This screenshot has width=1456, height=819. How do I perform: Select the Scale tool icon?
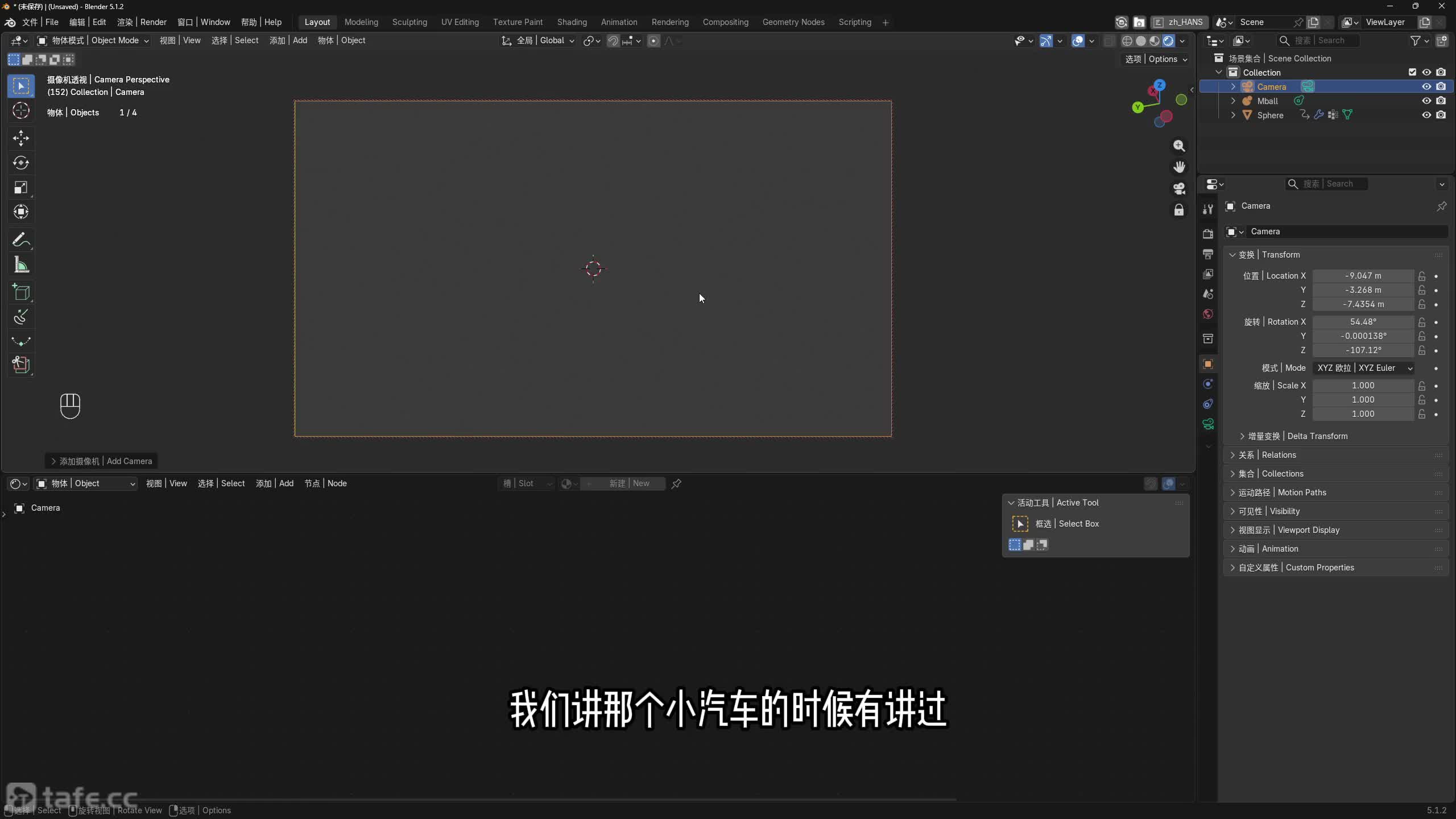[21, 187]
